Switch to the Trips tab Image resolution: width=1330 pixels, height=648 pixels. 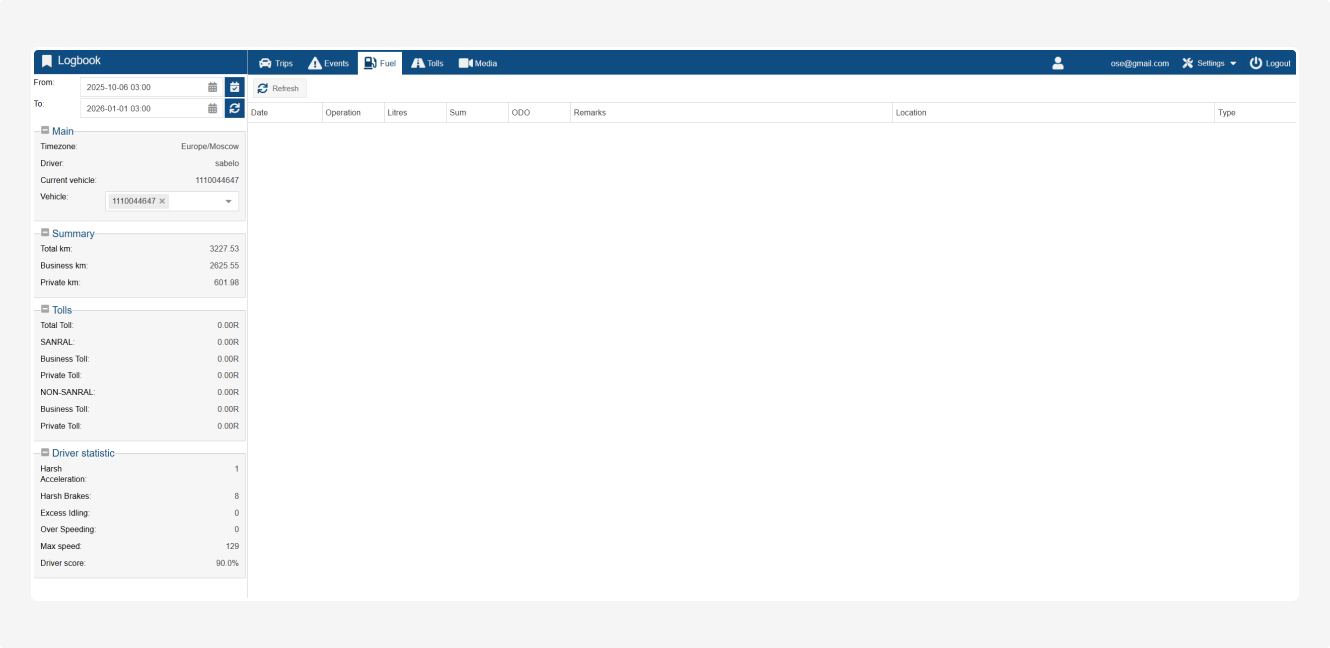click(x=276, y=63)
